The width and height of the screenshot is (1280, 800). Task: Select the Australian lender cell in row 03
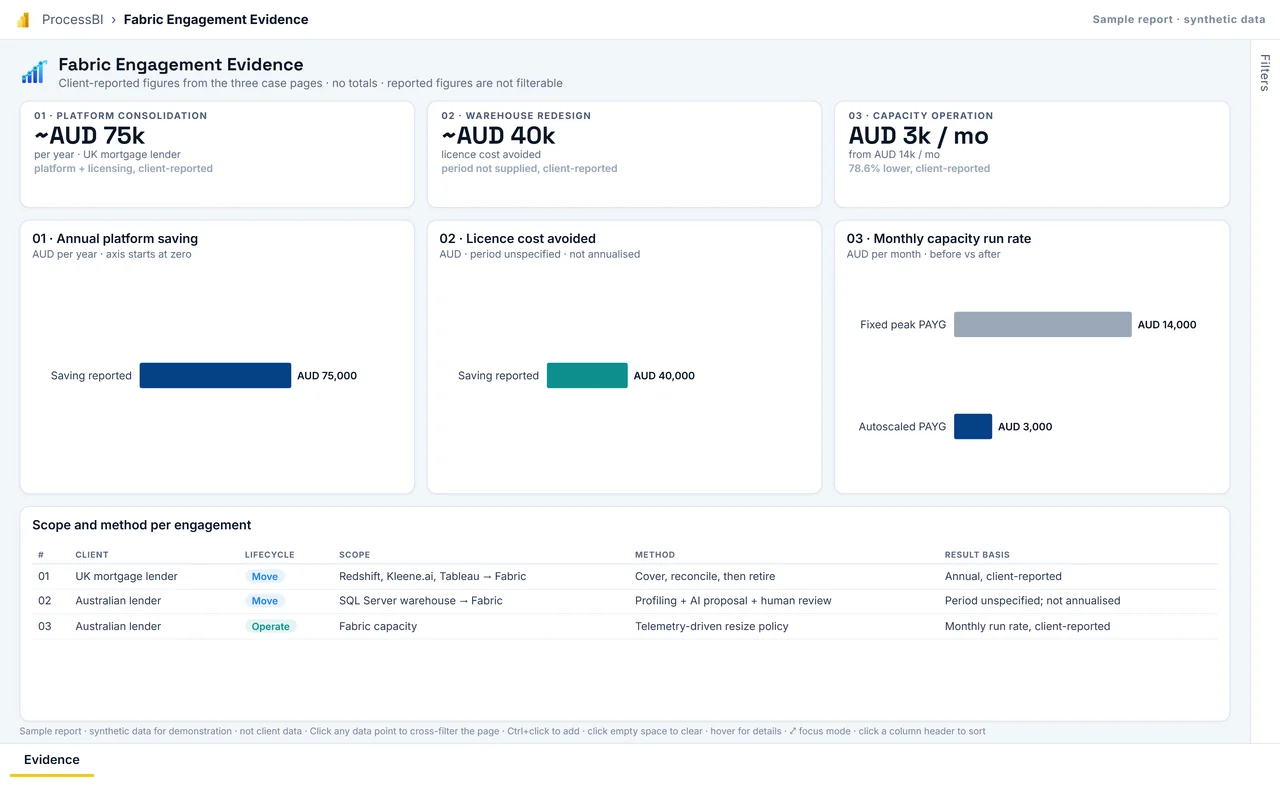click(x=118, y=627)
